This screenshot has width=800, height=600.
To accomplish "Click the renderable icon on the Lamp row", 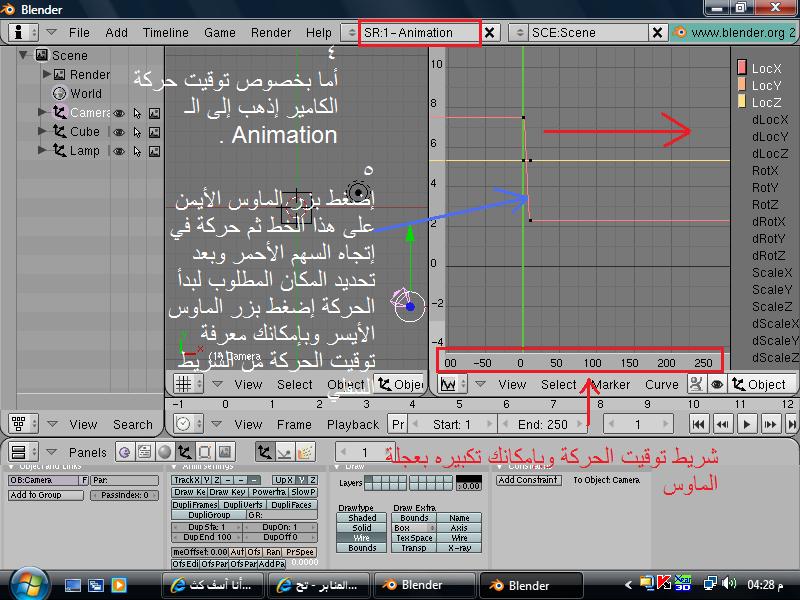I will click(155, 152).
